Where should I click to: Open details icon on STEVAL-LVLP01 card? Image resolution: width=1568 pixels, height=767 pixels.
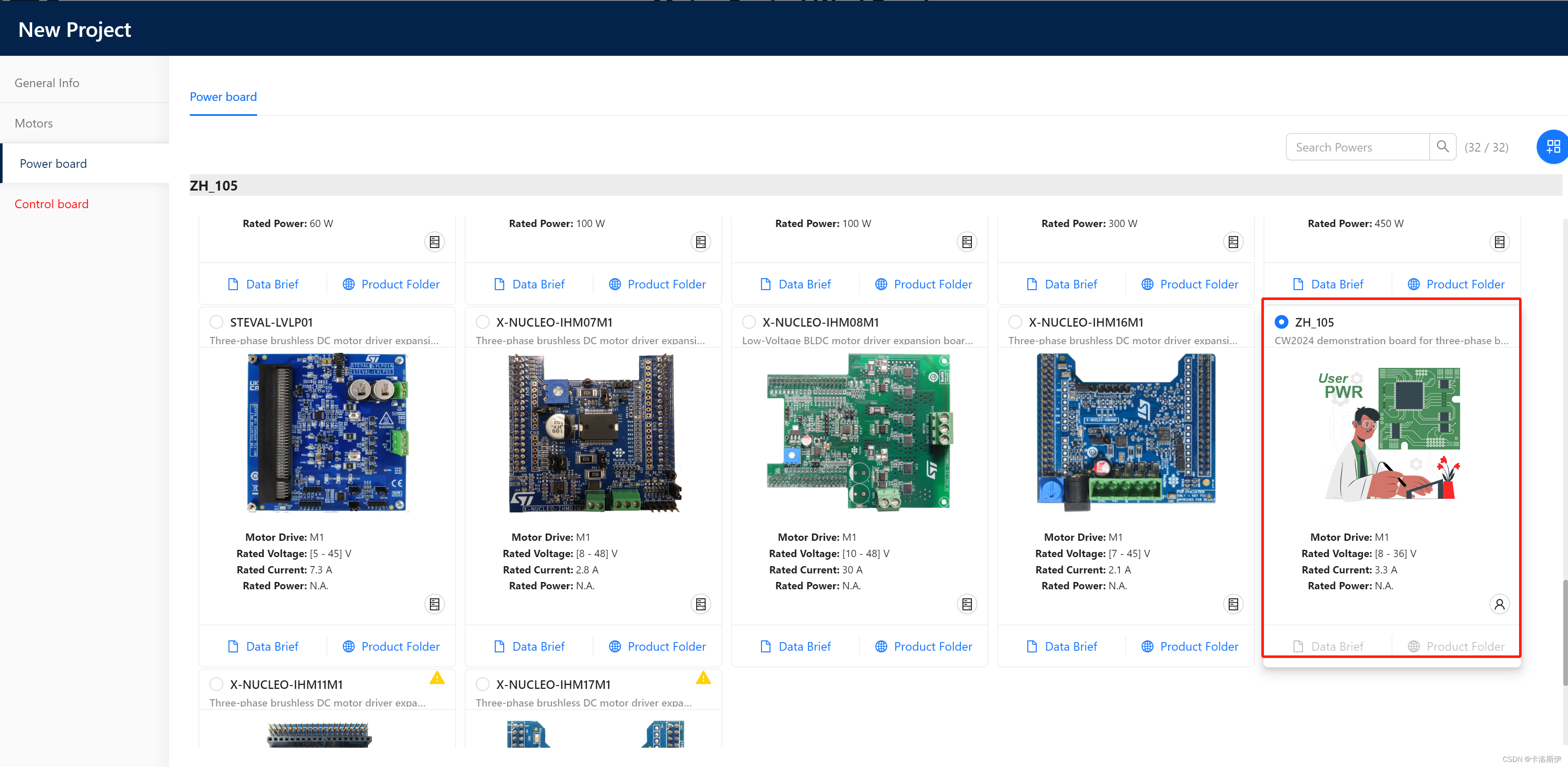tap(434, 604)
